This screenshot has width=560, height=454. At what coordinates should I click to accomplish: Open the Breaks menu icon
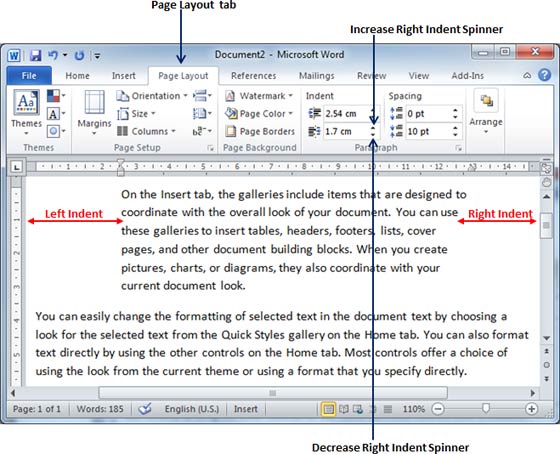click(x=202, y=96)
